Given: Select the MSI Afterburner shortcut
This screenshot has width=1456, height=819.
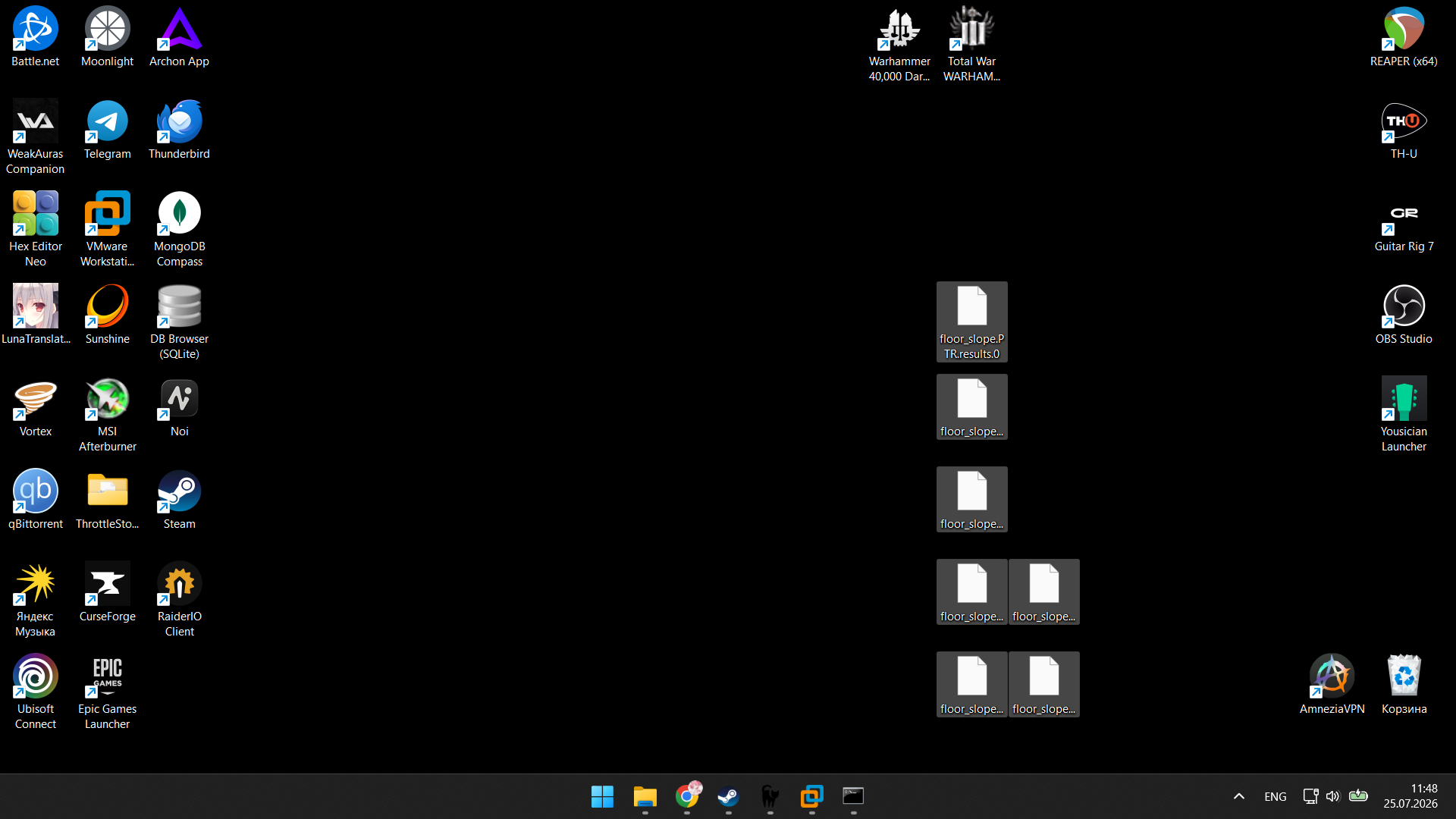Looking at the screenshot, I should [x=107, y=415].
